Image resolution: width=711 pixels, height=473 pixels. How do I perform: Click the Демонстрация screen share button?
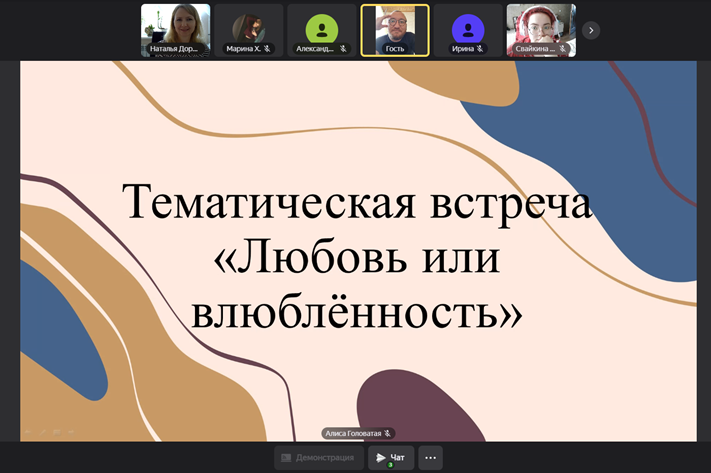point(317,458)
